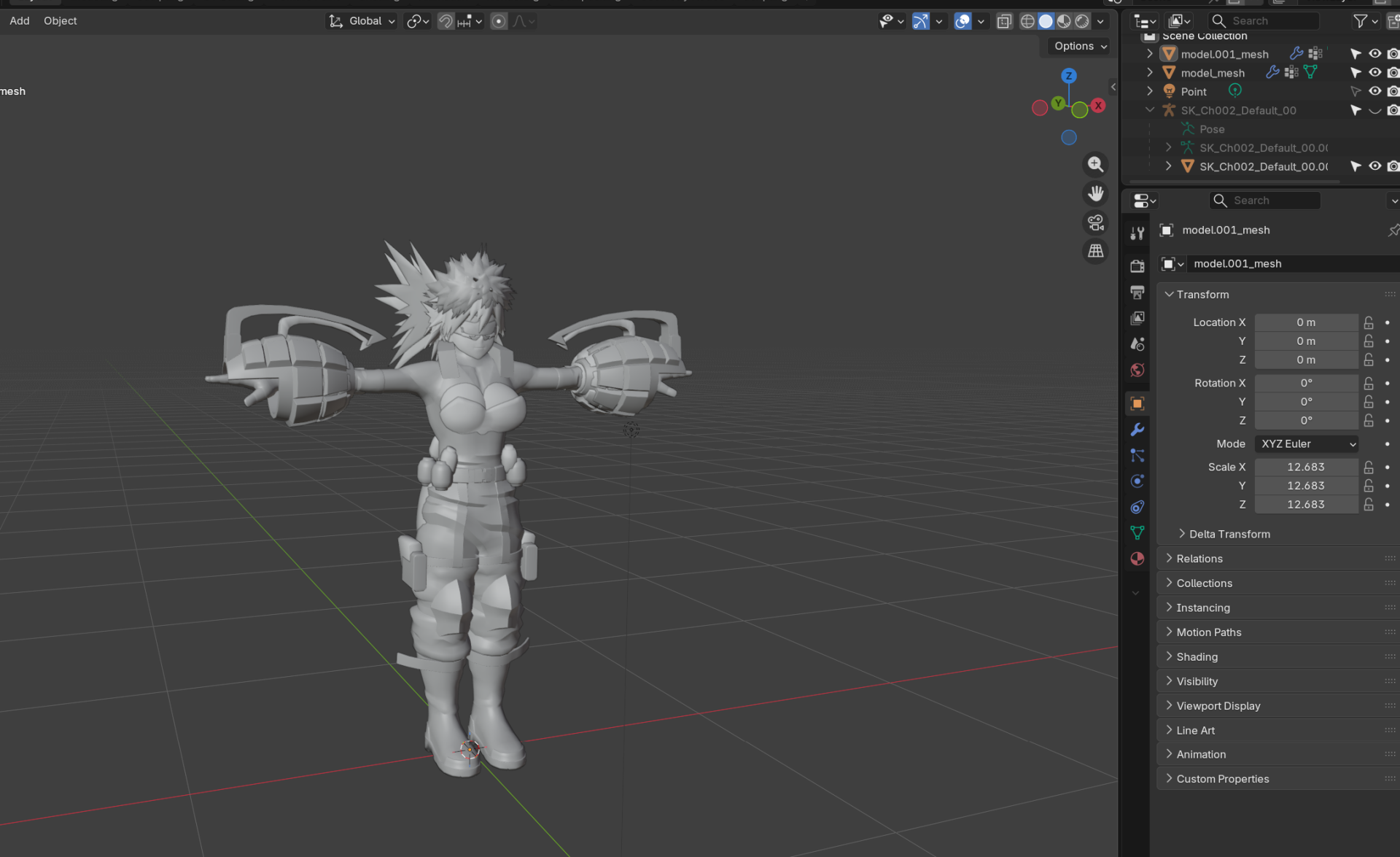This screenshot has height=857, width=1400.
Task: Click Scale X value field
Action: [1306, 468]
